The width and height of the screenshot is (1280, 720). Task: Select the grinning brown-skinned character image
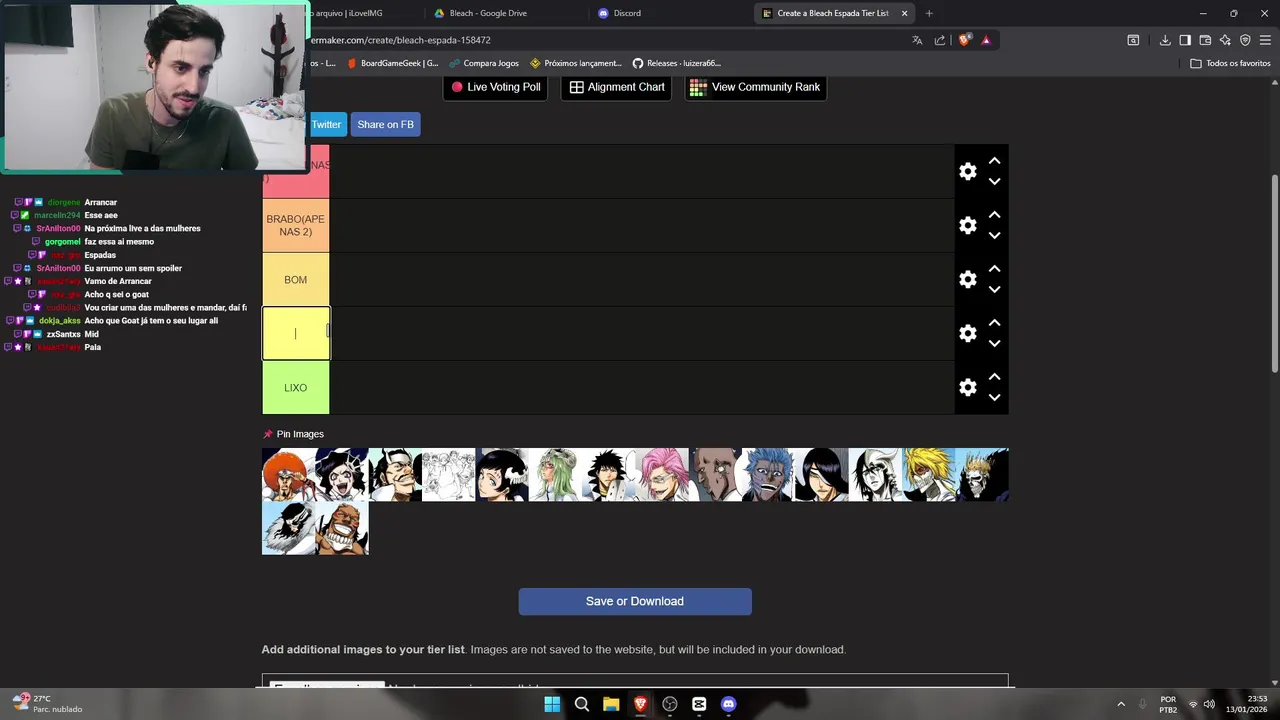tap(341, 528)
